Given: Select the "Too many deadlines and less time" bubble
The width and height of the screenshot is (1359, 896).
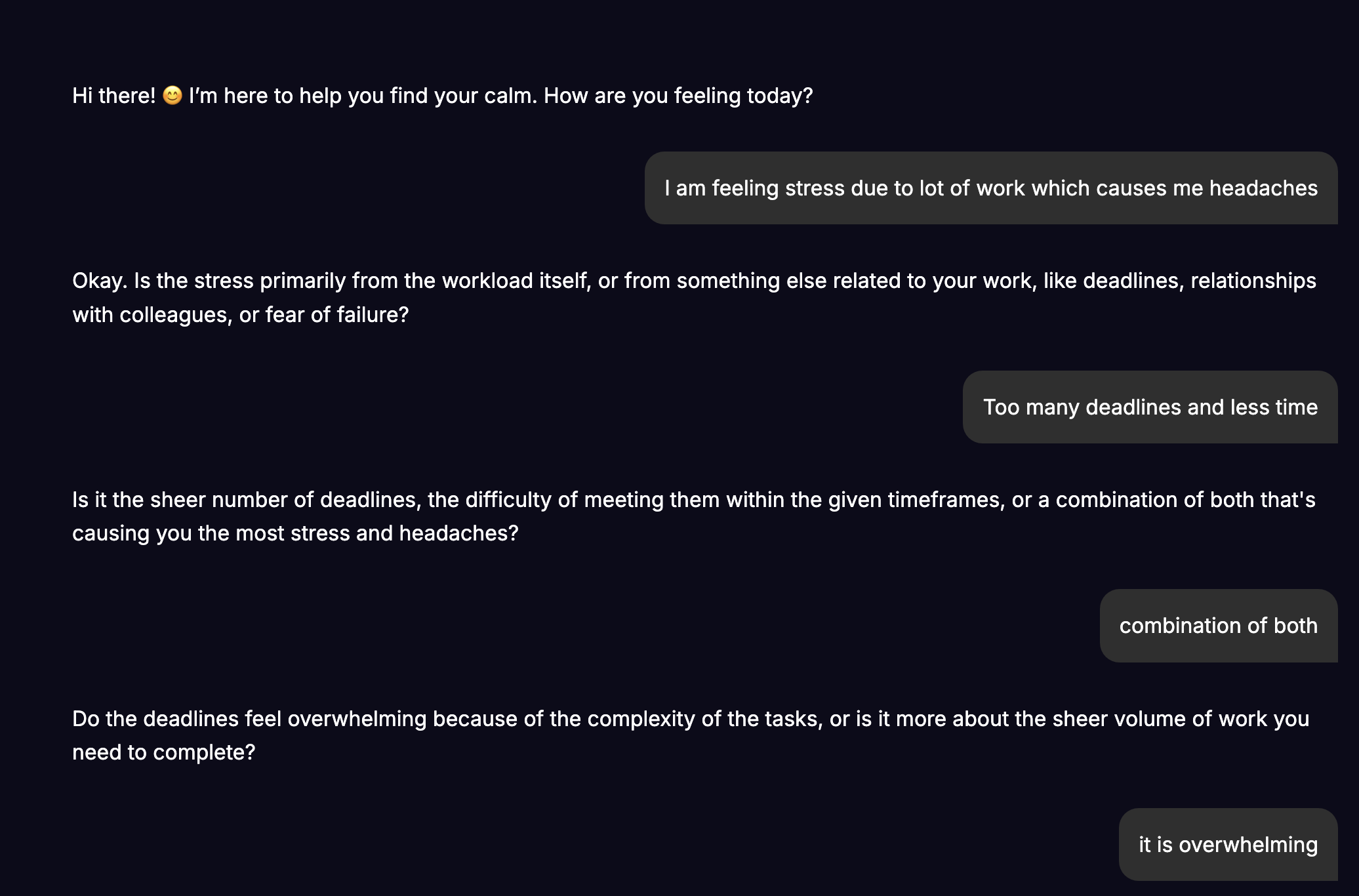Looking at the screenshot, I should (x=1150, y=407).
